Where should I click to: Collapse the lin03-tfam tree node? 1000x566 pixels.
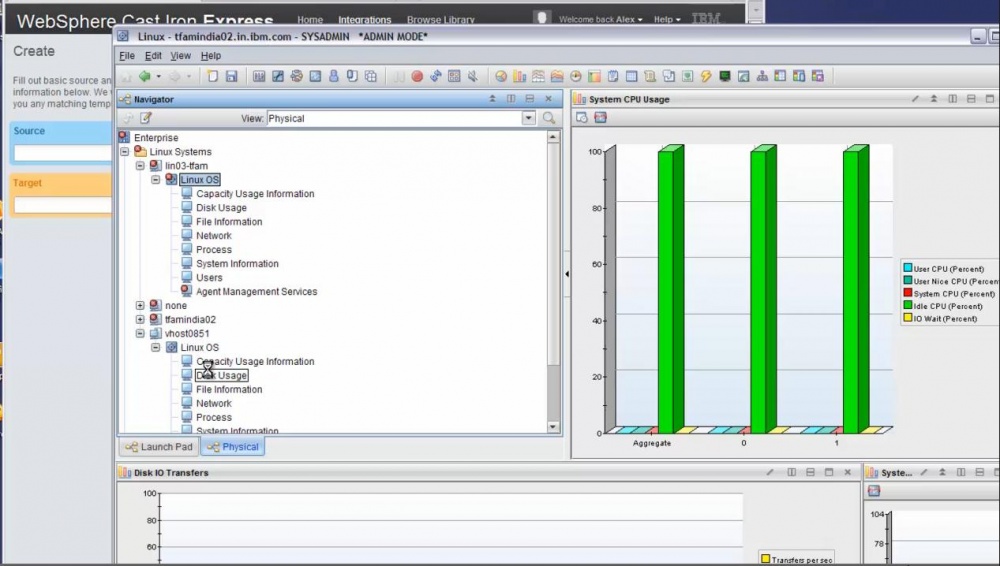pos(140,166)
